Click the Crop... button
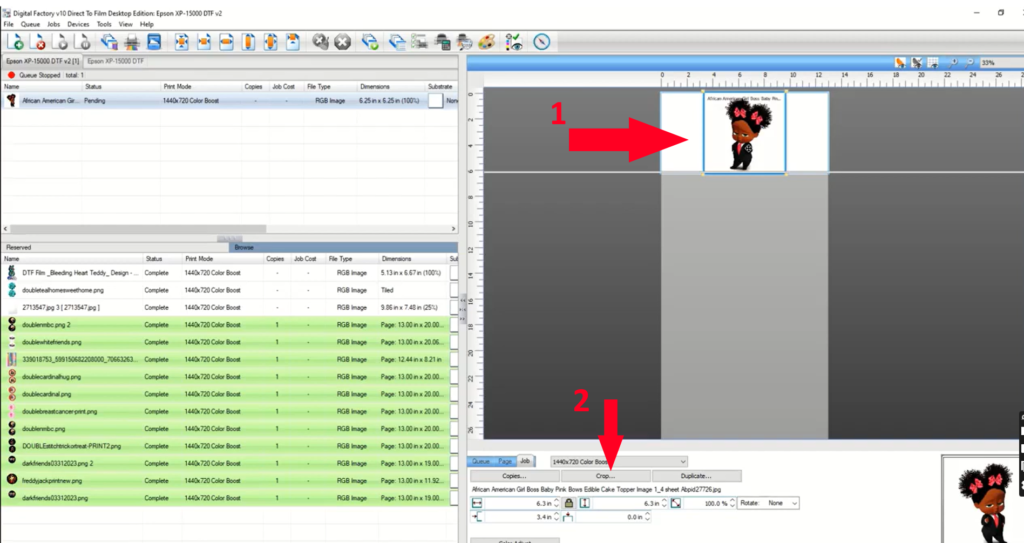 (605, 476)
